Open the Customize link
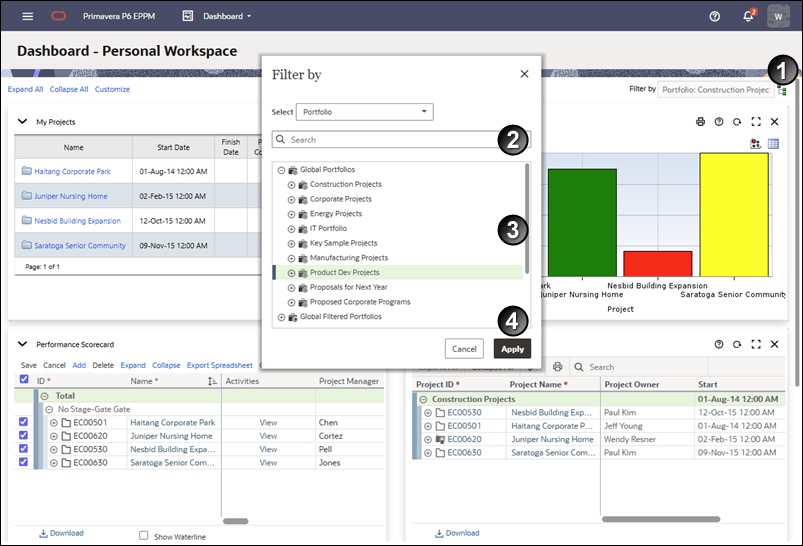Image resolution: width=803 pixels, height=546 pixels. [112, 89]
